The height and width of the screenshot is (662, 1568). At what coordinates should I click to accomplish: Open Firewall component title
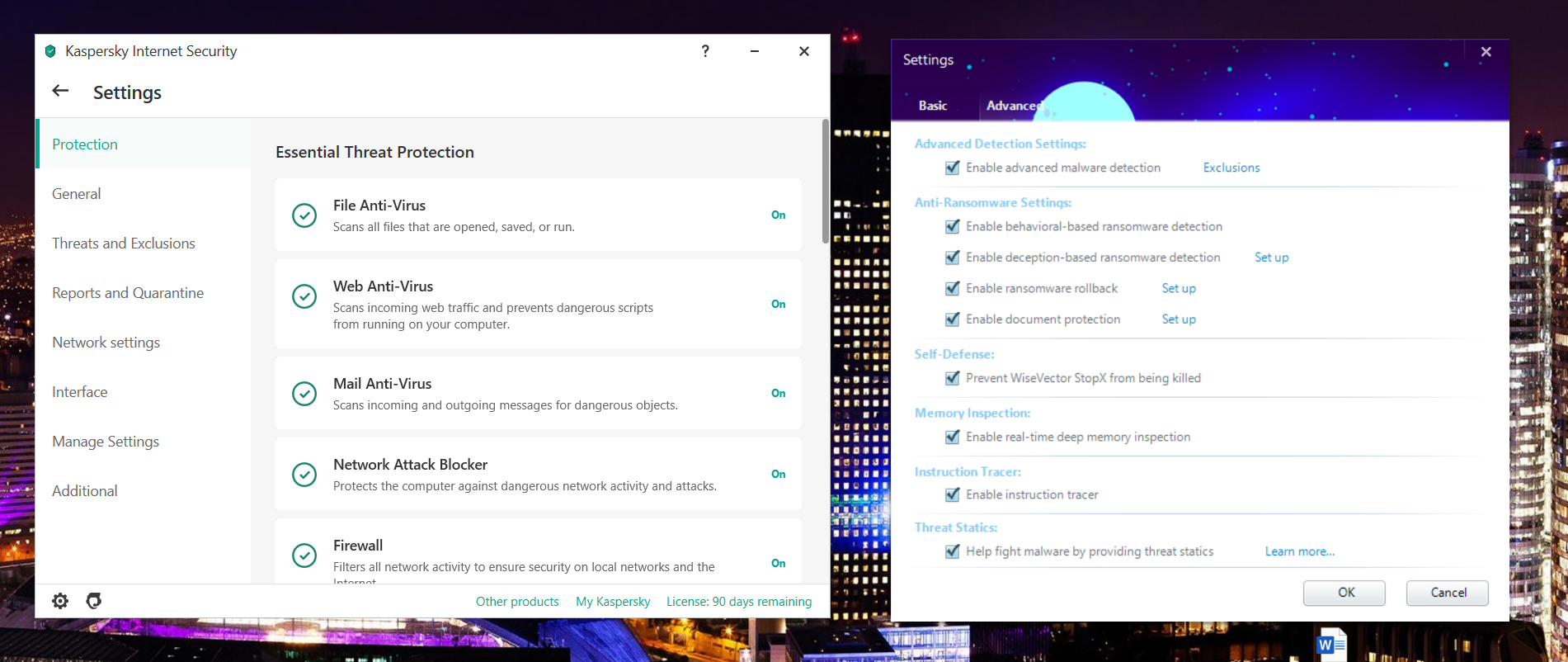coord(358,546)
